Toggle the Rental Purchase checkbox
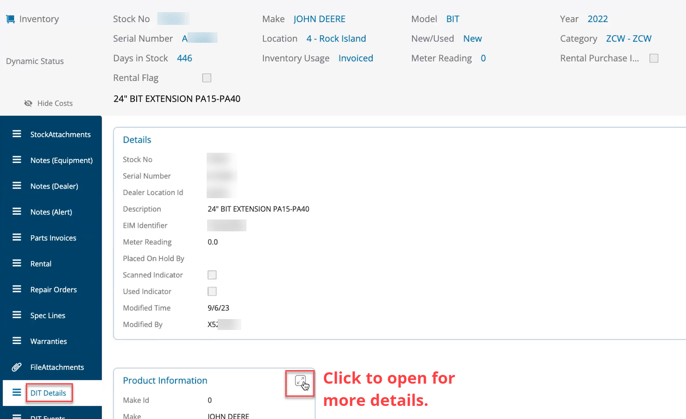Image resolution: width=686 pixels, height=419 pixels. coord(654,59)
